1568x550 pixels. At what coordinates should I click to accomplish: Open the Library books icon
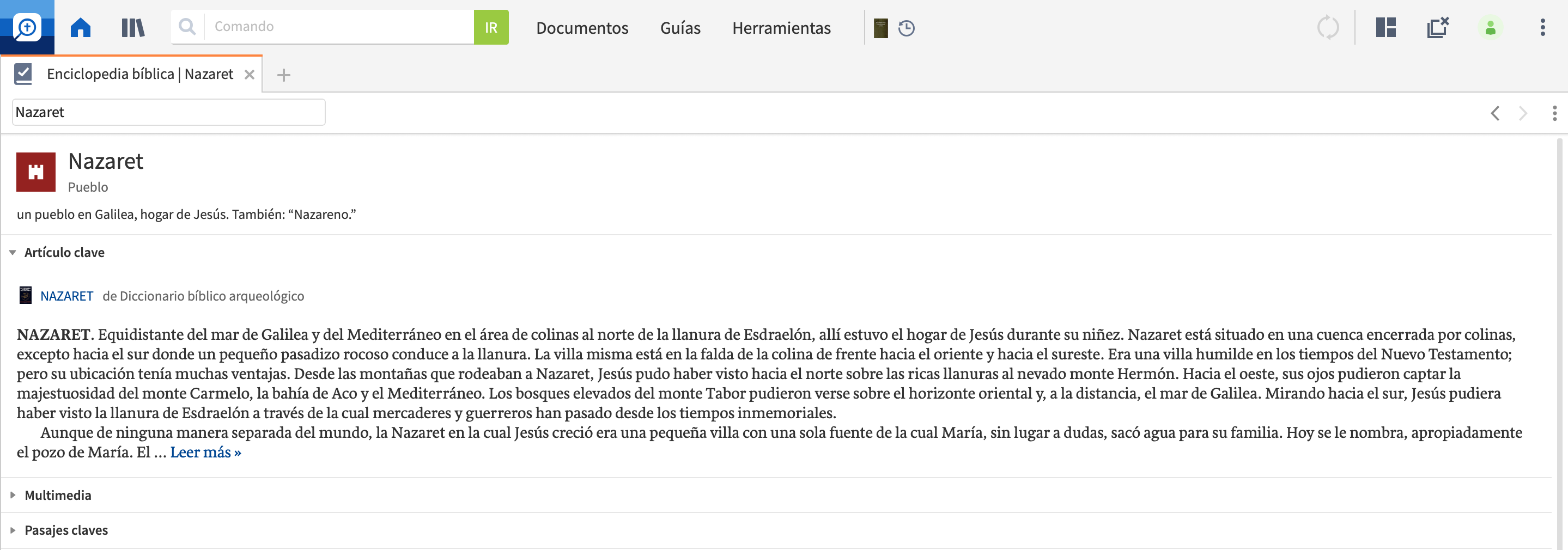[x=133, y=27]
